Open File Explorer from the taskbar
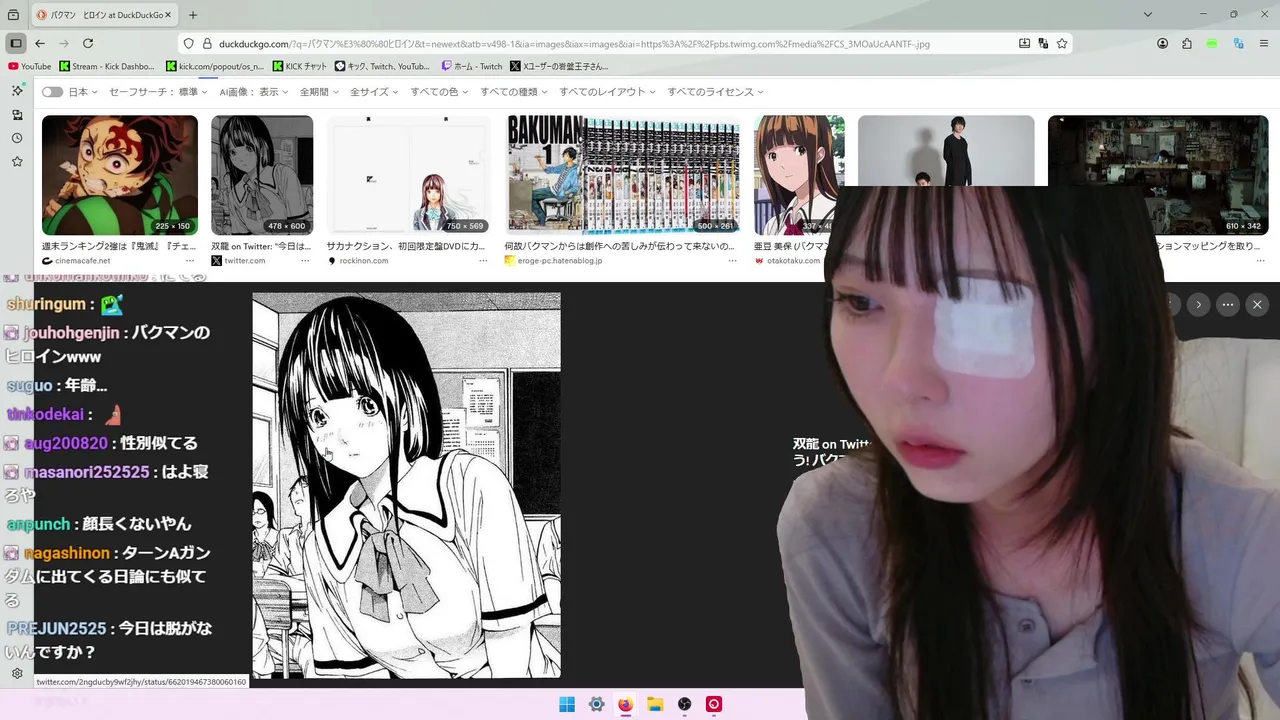 (x=655, y=704)
